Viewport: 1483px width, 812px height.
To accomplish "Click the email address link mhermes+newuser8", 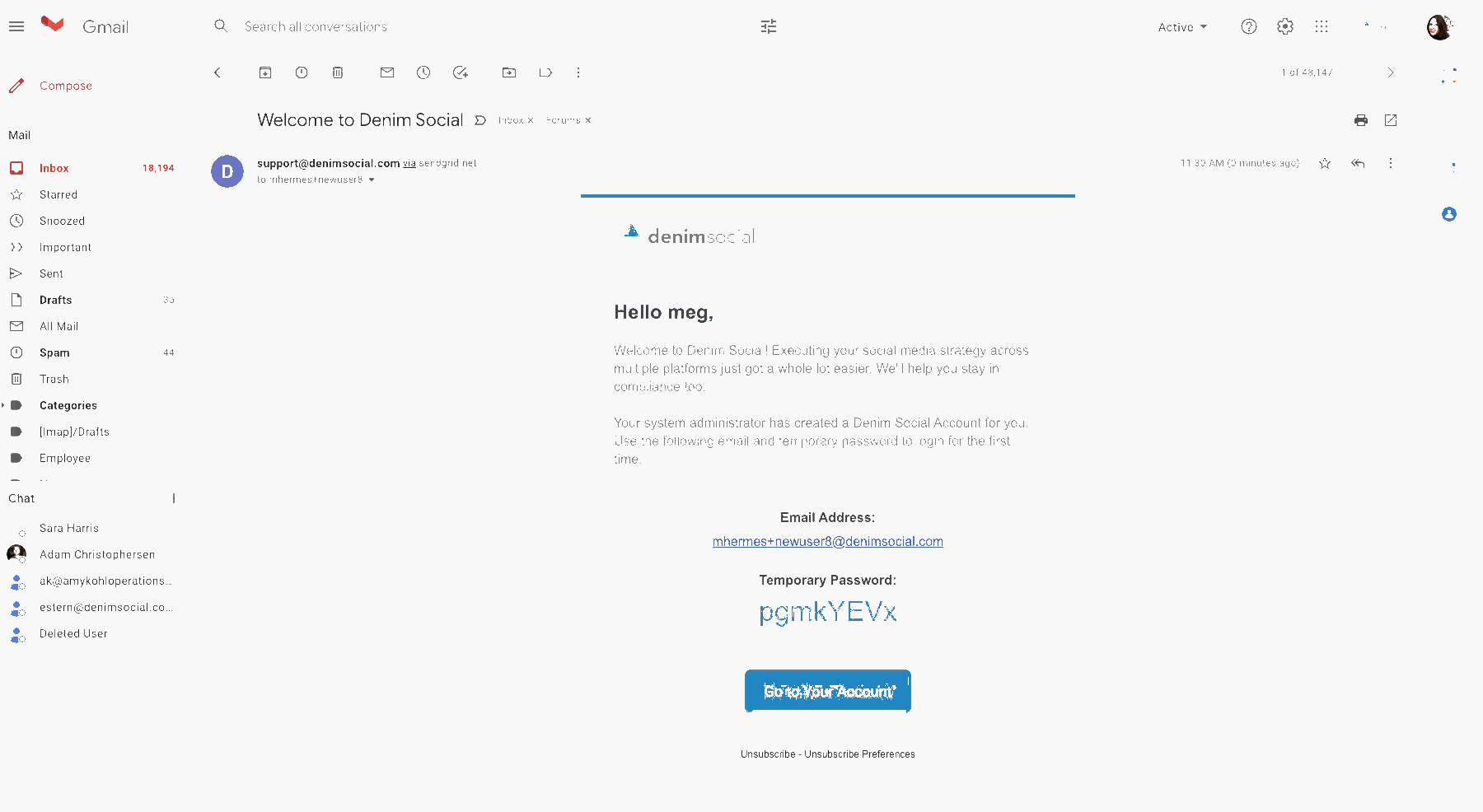I will click(x=828, y=541).
